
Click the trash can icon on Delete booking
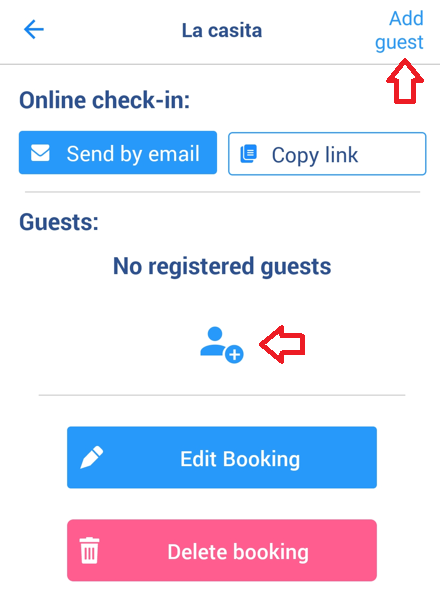coord(89,550)
